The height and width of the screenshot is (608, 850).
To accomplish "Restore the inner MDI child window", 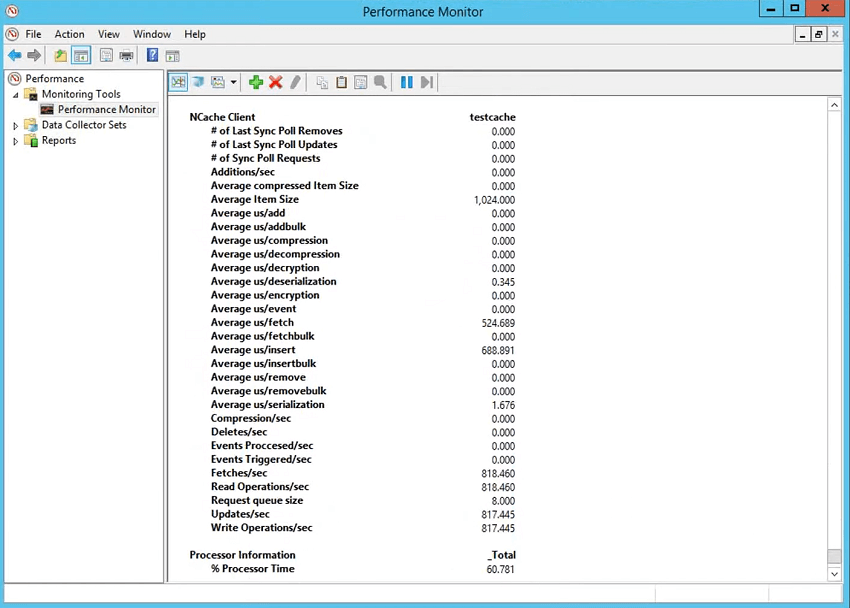I will (x=819, y=35).
